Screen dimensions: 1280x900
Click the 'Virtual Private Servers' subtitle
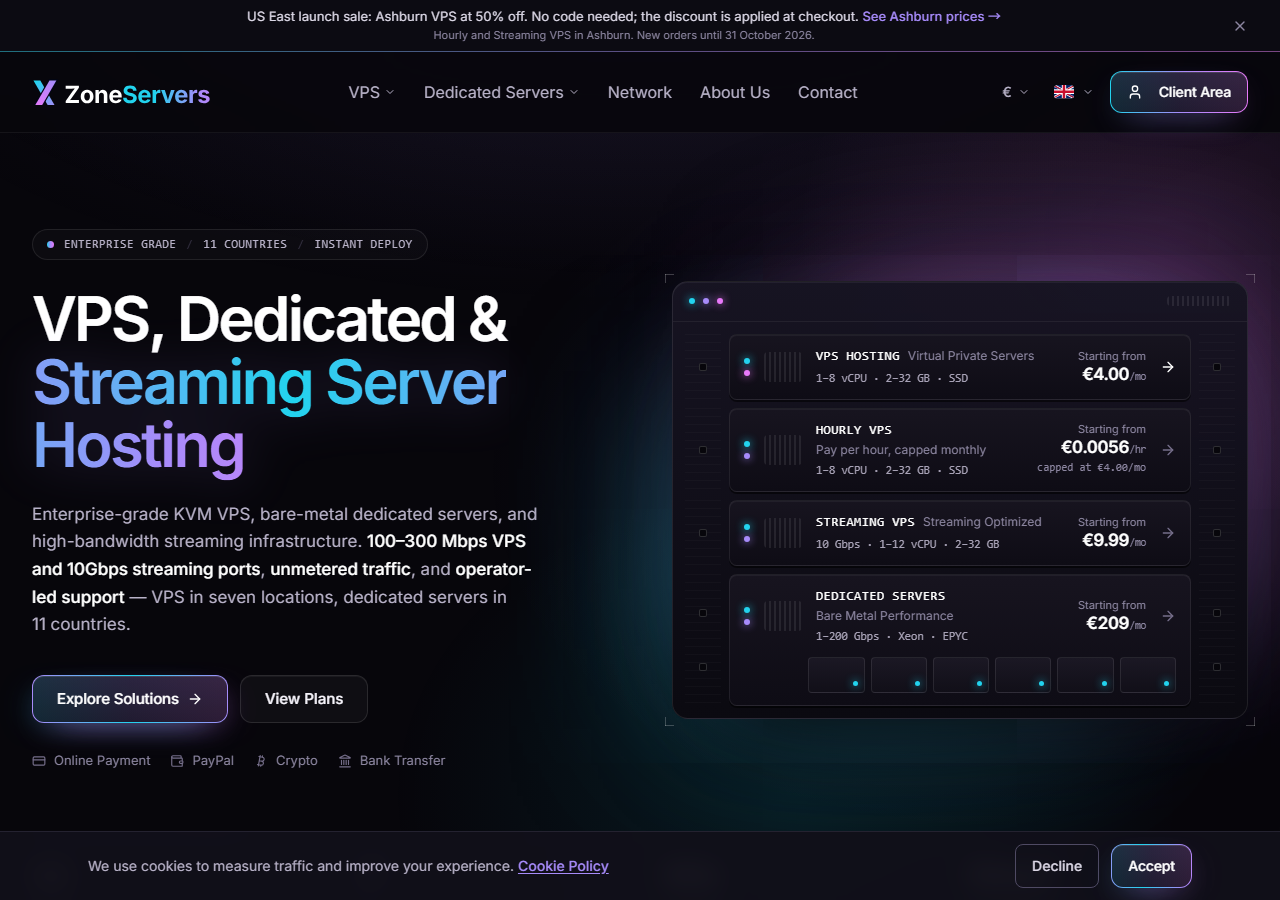[971, 356]
